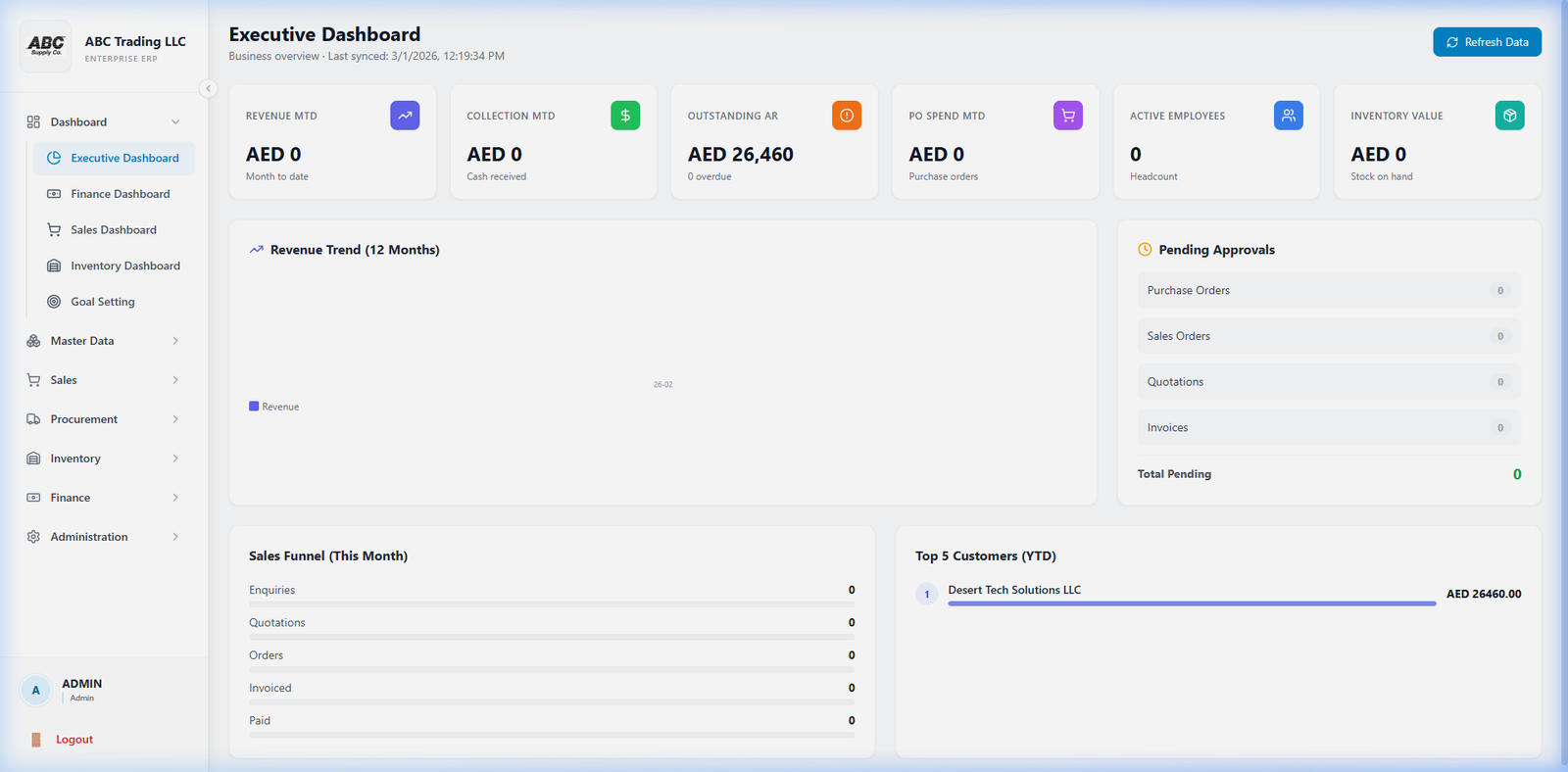
Task: Open pending Invoices row
Action: (x=1329, y=427)
